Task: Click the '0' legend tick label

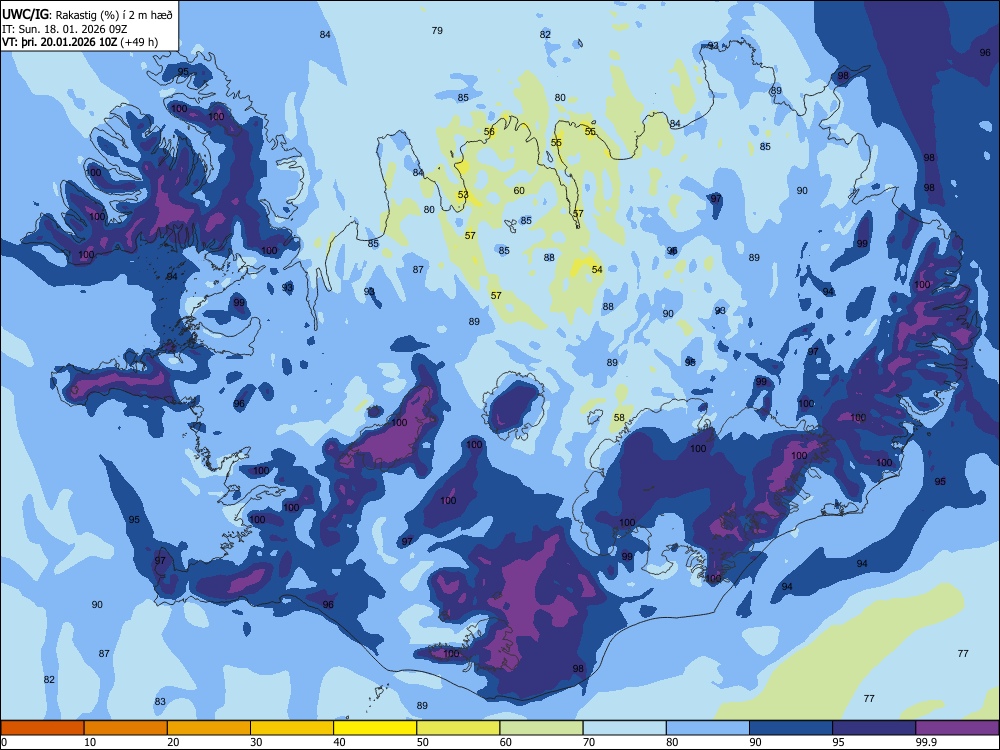Action: click(3, 742)
